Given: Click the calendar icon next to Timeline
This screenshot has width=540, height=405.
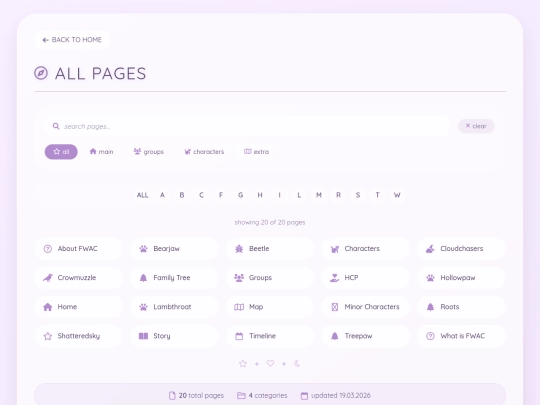Looking at the screenshot, I should tap(239, 336).
